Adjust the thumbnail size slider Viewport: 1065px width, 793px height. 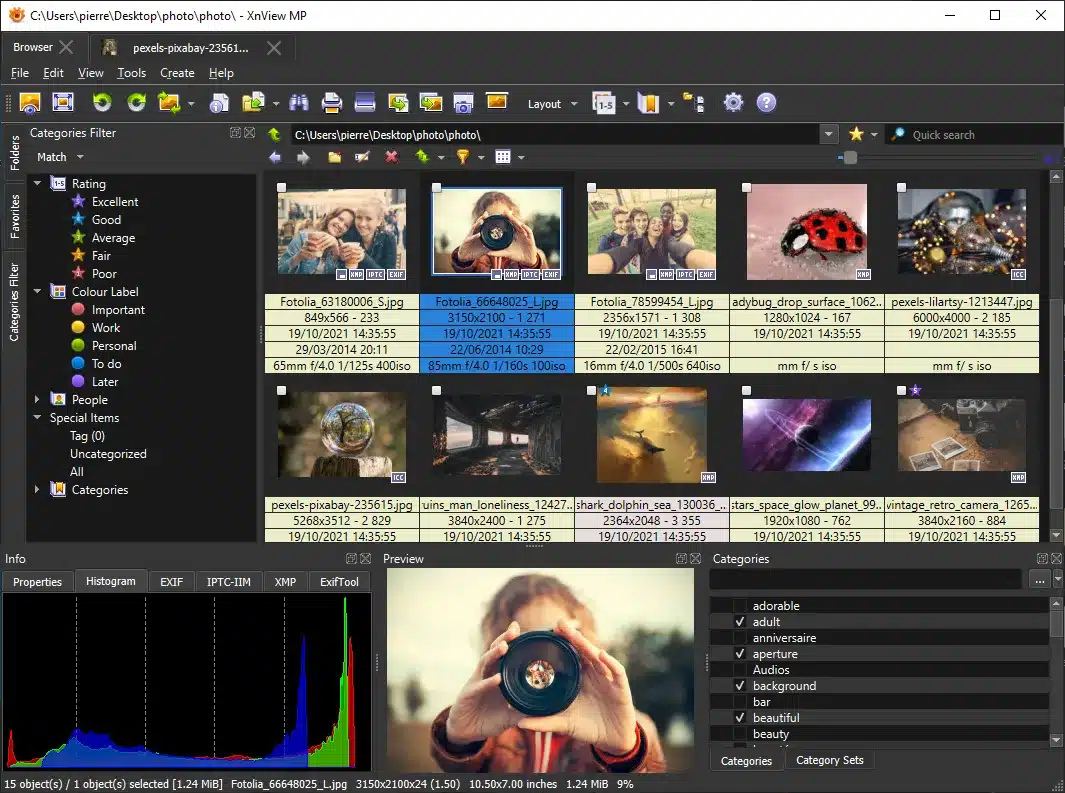pyautogui.click(x=849, y=157)
